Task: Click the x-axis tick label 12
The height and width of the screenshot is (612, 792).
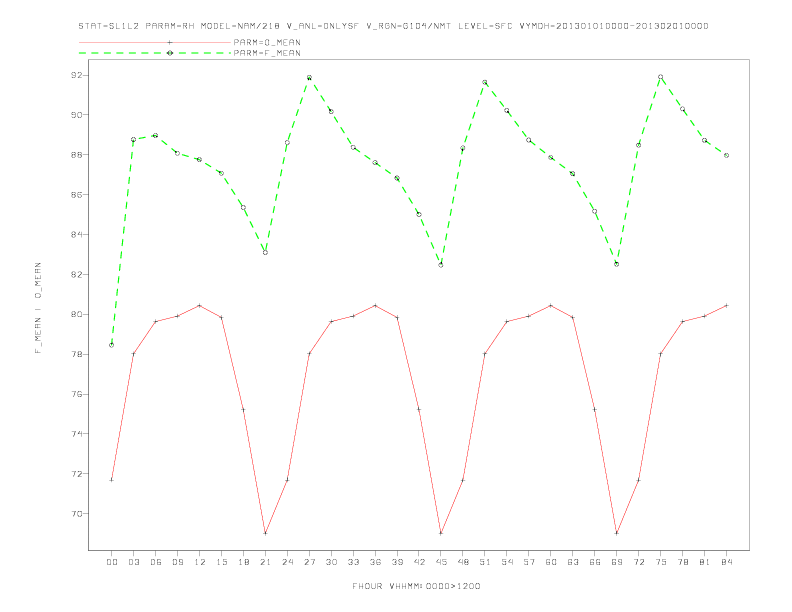Action: click(200, 562)
